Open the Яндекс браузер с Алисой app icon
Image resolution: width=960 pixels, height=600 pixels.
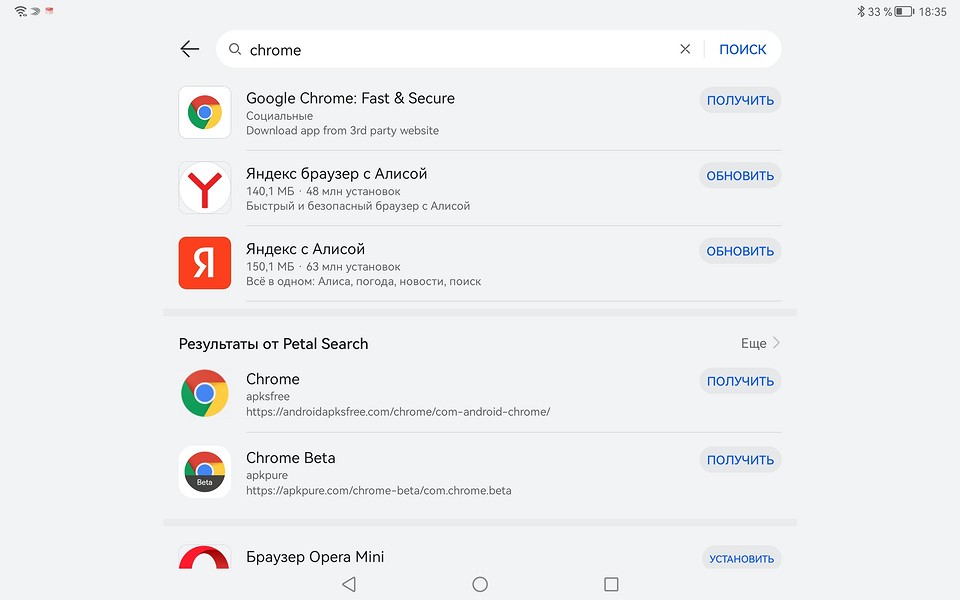[204, 187]
